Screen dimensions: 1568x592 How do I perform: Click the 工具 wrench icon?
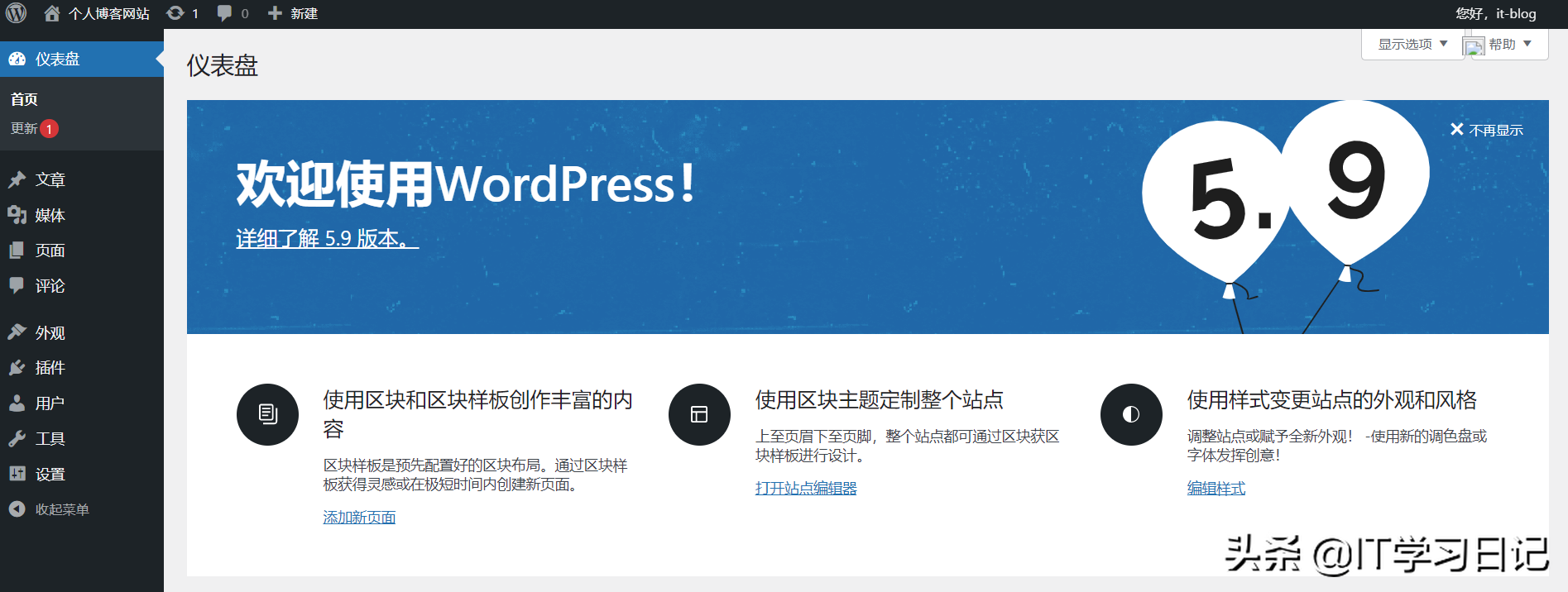pyautogui.click(x=17, y=438)
